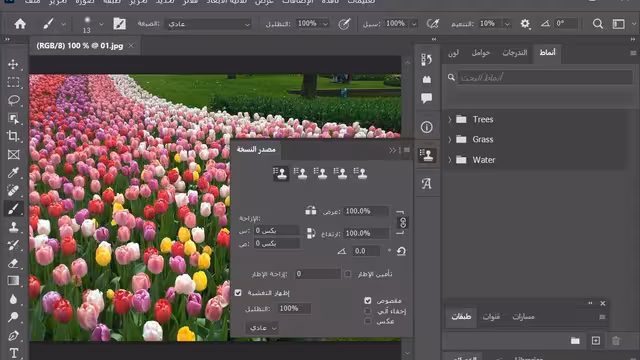The width and height of the screenshot is (640, 360).
Task: Select the first clone source stamp
Action: coord(281,173)
